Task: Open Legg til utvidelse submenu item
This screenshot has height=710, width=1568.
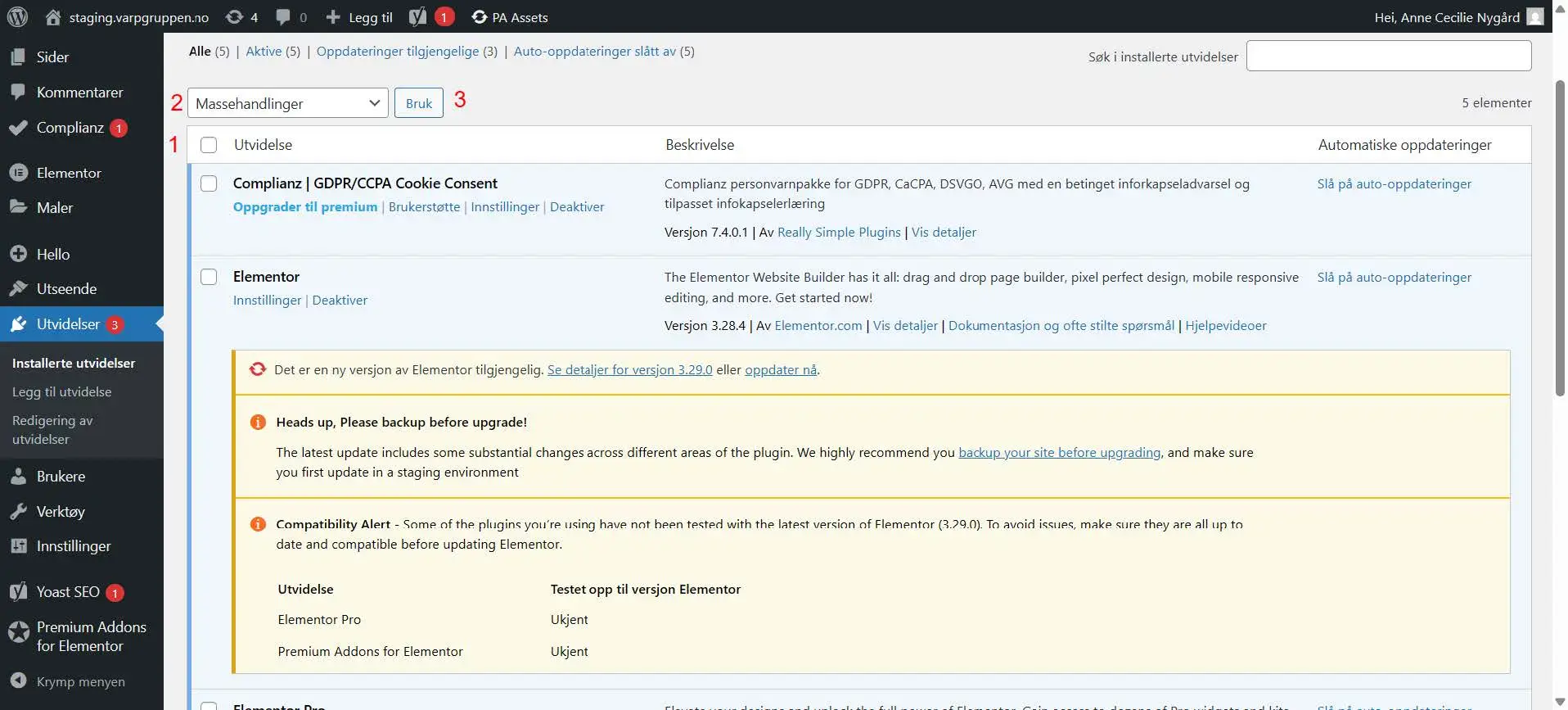Action: [62, 391]
